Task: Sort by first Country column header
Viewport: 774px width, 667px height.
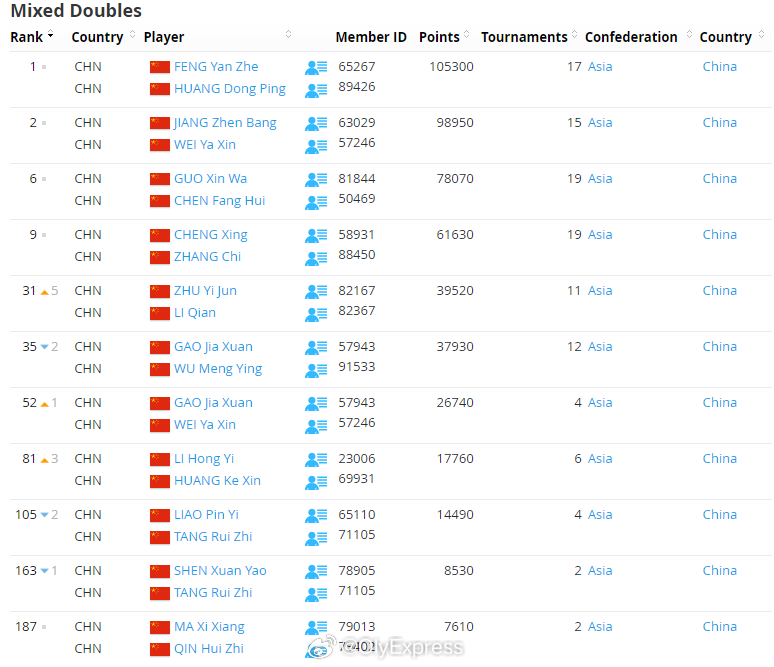Action: coord(103,37)
